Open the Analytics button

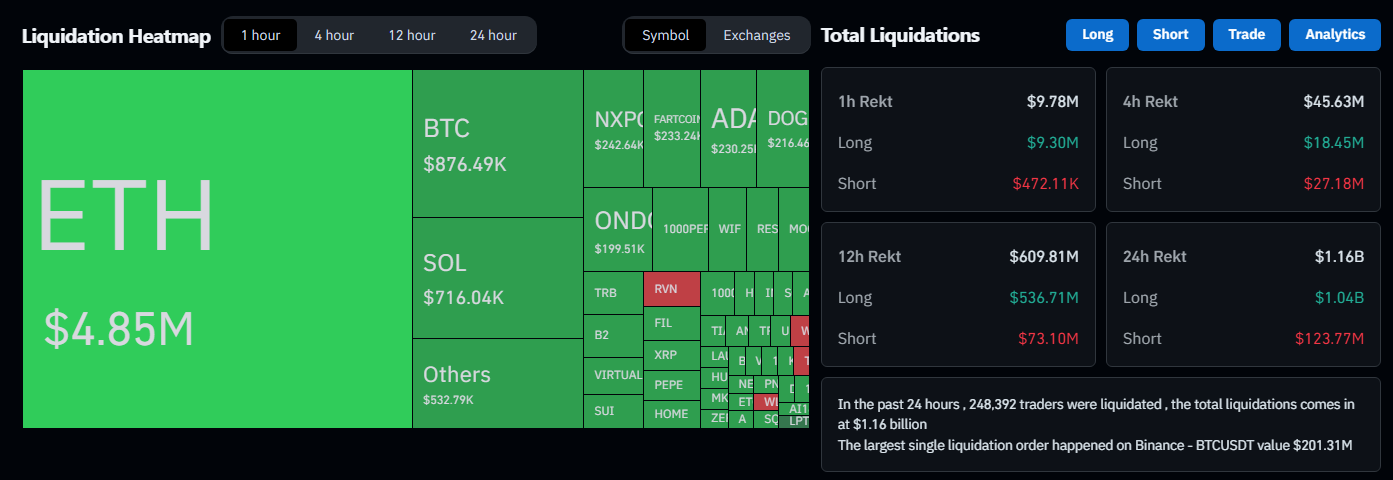click(x=1334, y=34)
